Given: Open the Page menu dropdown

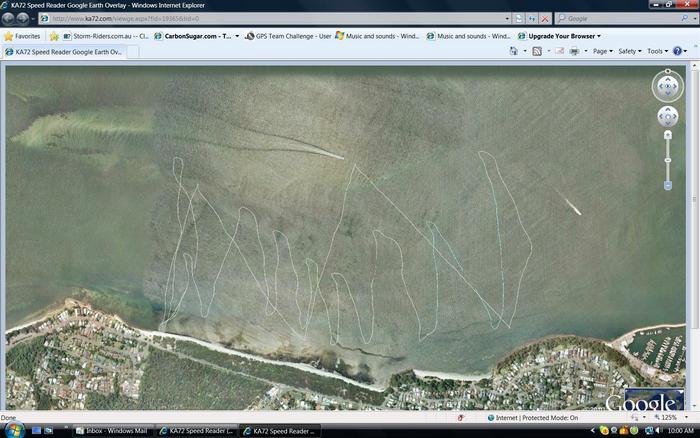Looking at the screenshot, I should (602, 51).
